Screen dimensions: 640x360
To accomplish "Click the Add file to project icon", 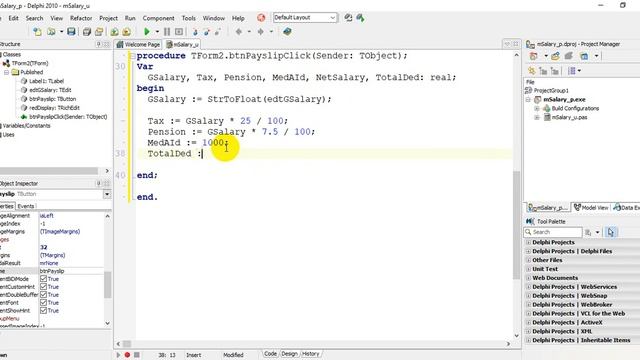I will (114, 31).
